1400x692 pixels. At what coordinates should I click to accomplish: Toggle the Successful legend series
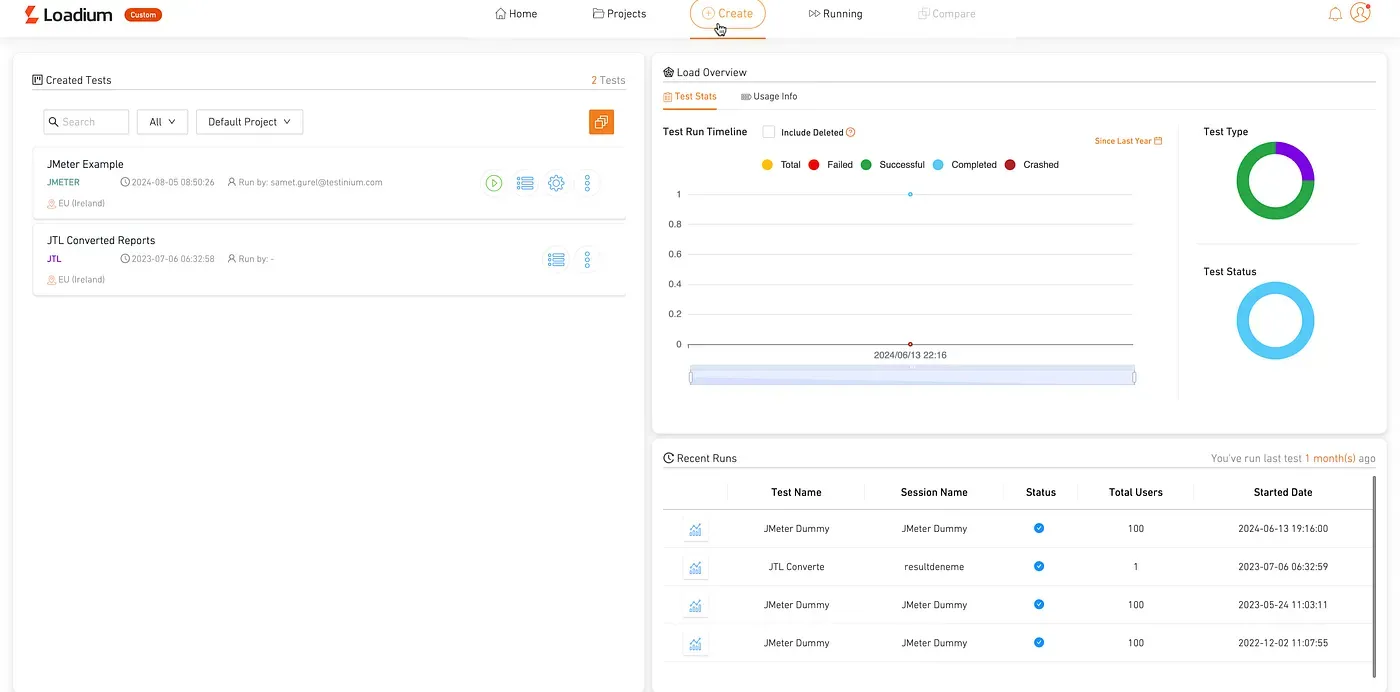point(892,165)
